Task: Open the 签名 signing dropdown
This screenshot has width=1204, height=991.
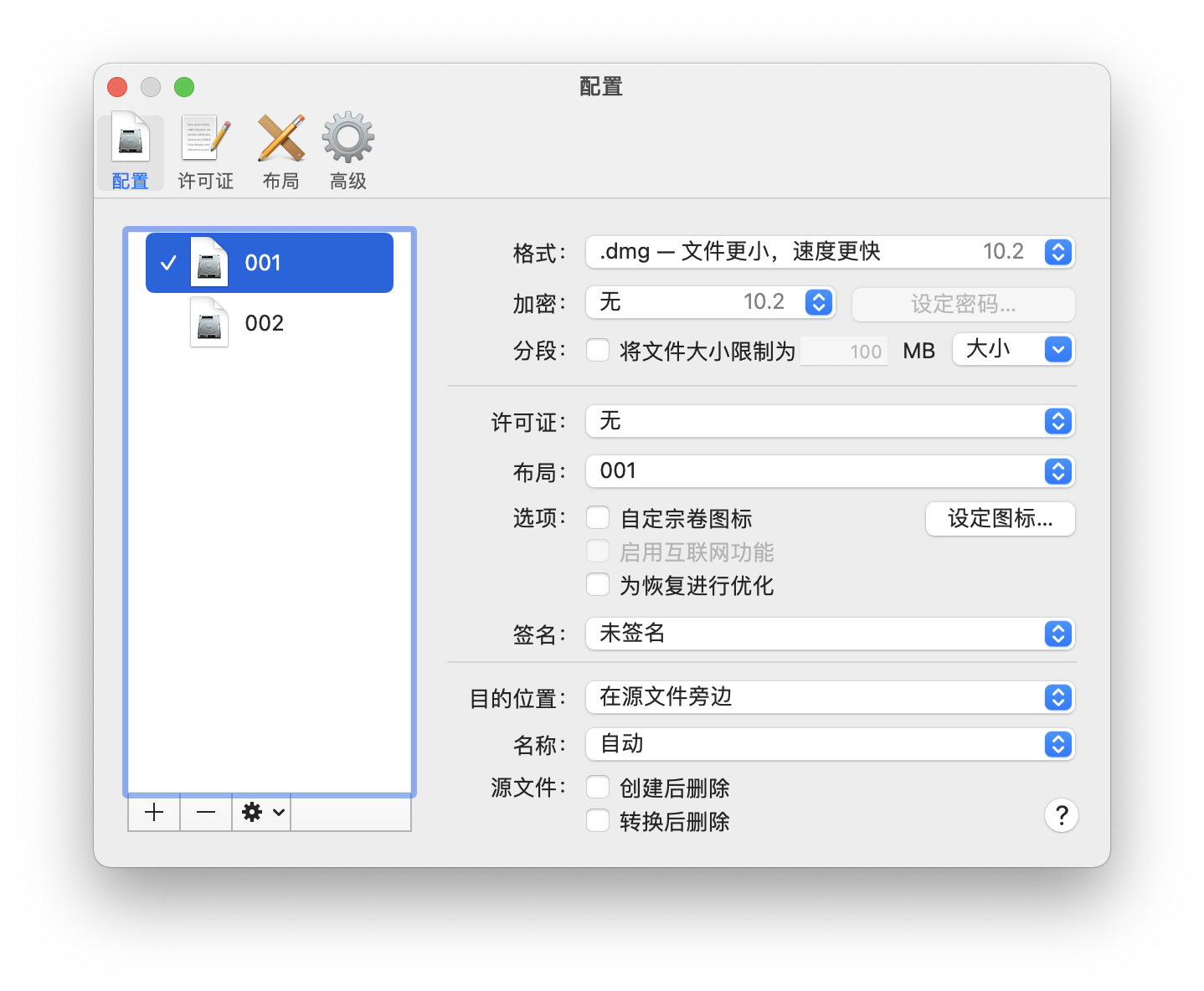Action: point(830,634)
